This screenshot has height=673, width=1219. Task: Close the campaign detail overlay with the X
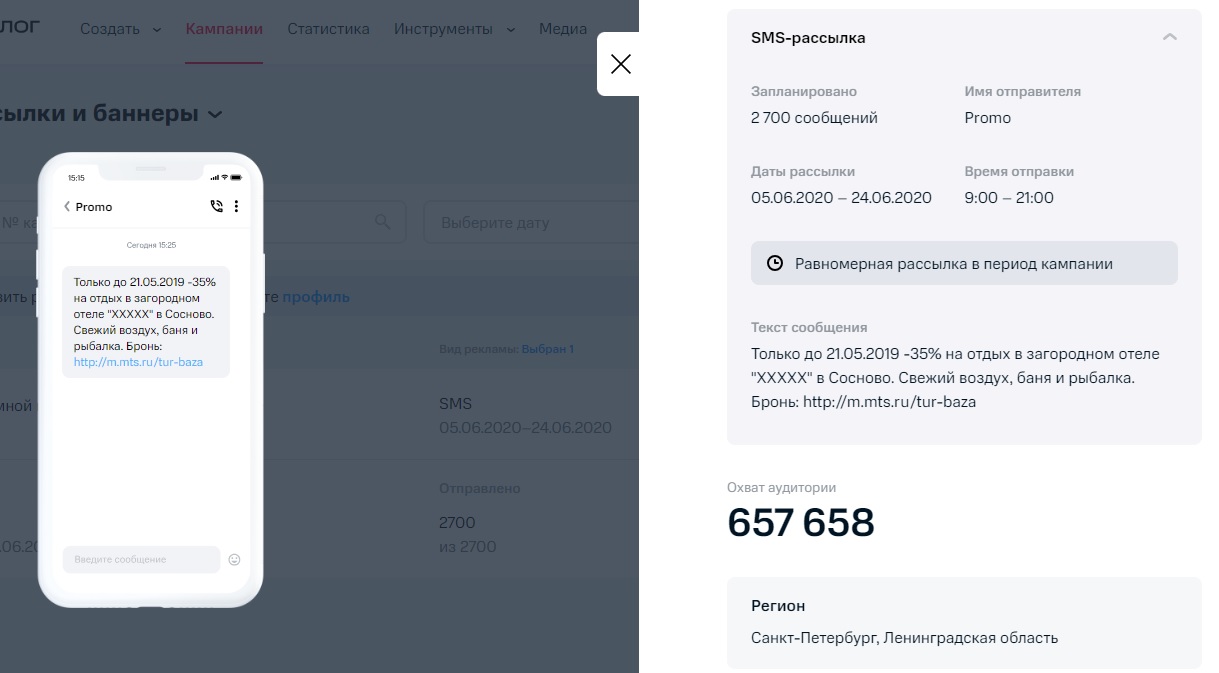coord(621,63)
